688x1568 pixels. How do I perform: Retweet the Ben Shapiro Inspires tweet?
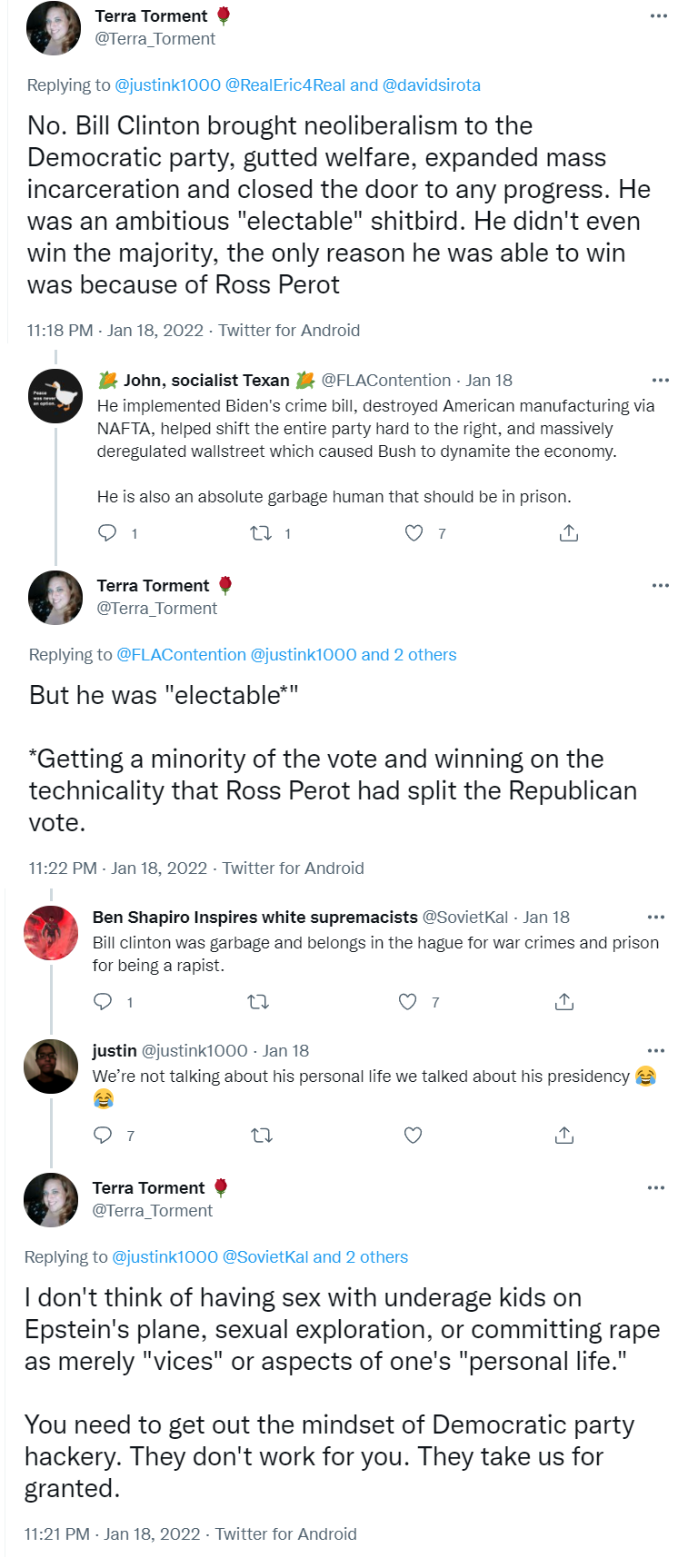(258, 1002)
